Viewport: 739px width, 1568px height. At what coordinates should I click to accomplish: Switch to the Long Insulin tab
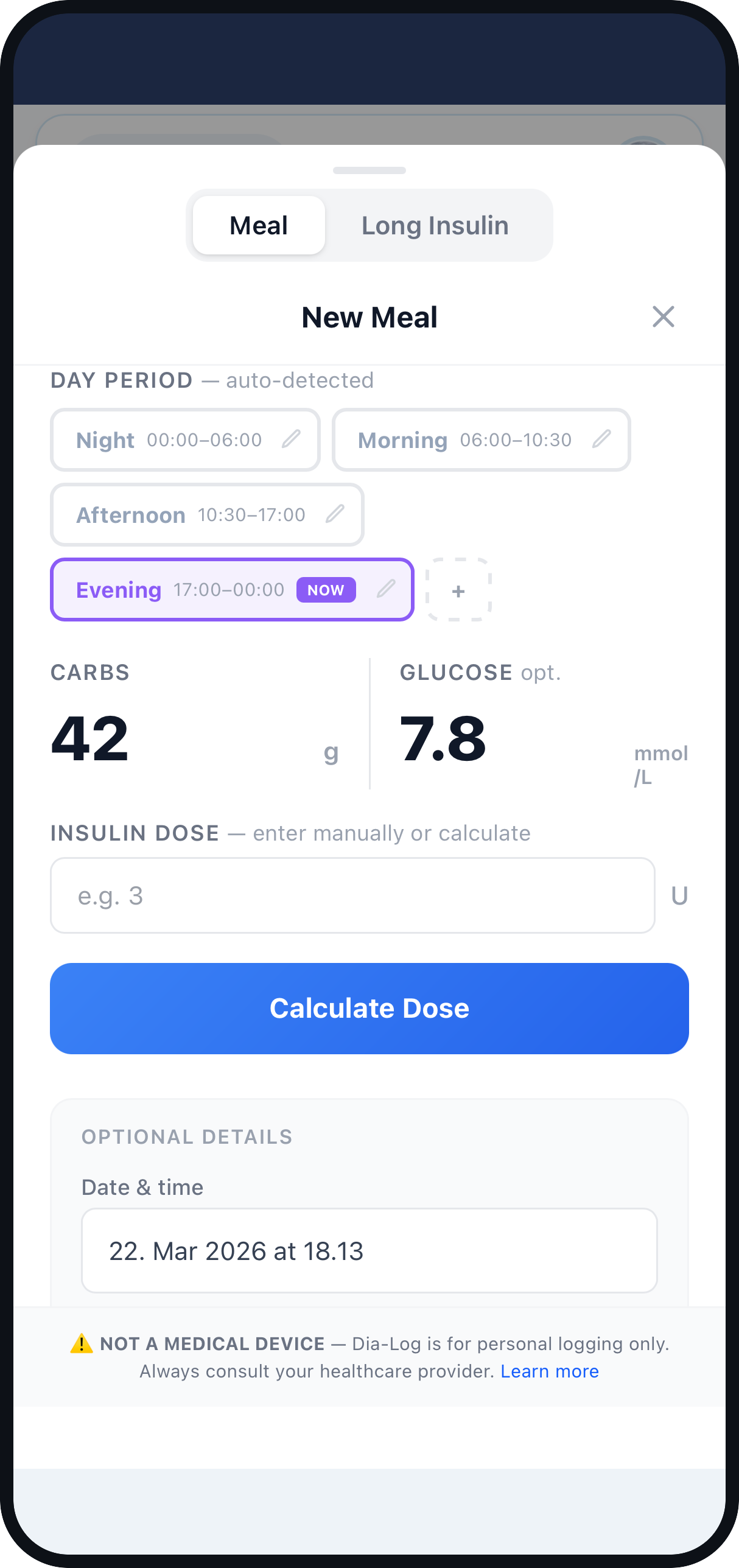point(435,225)
